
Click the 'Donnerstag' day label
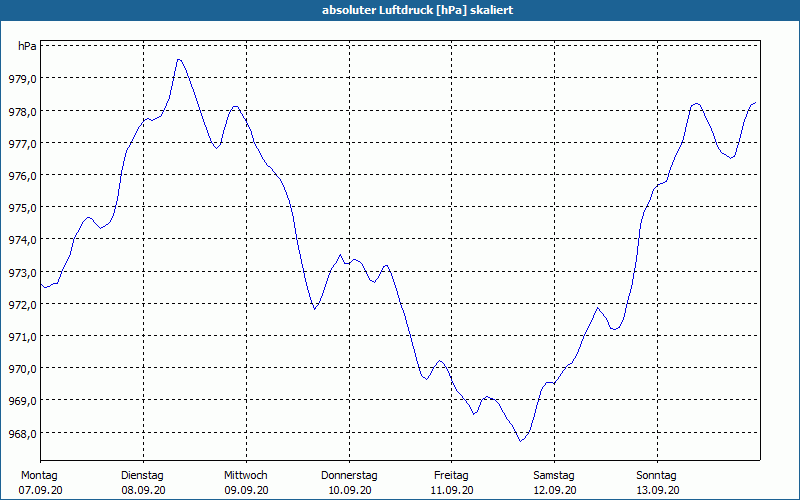click(349, 476)
